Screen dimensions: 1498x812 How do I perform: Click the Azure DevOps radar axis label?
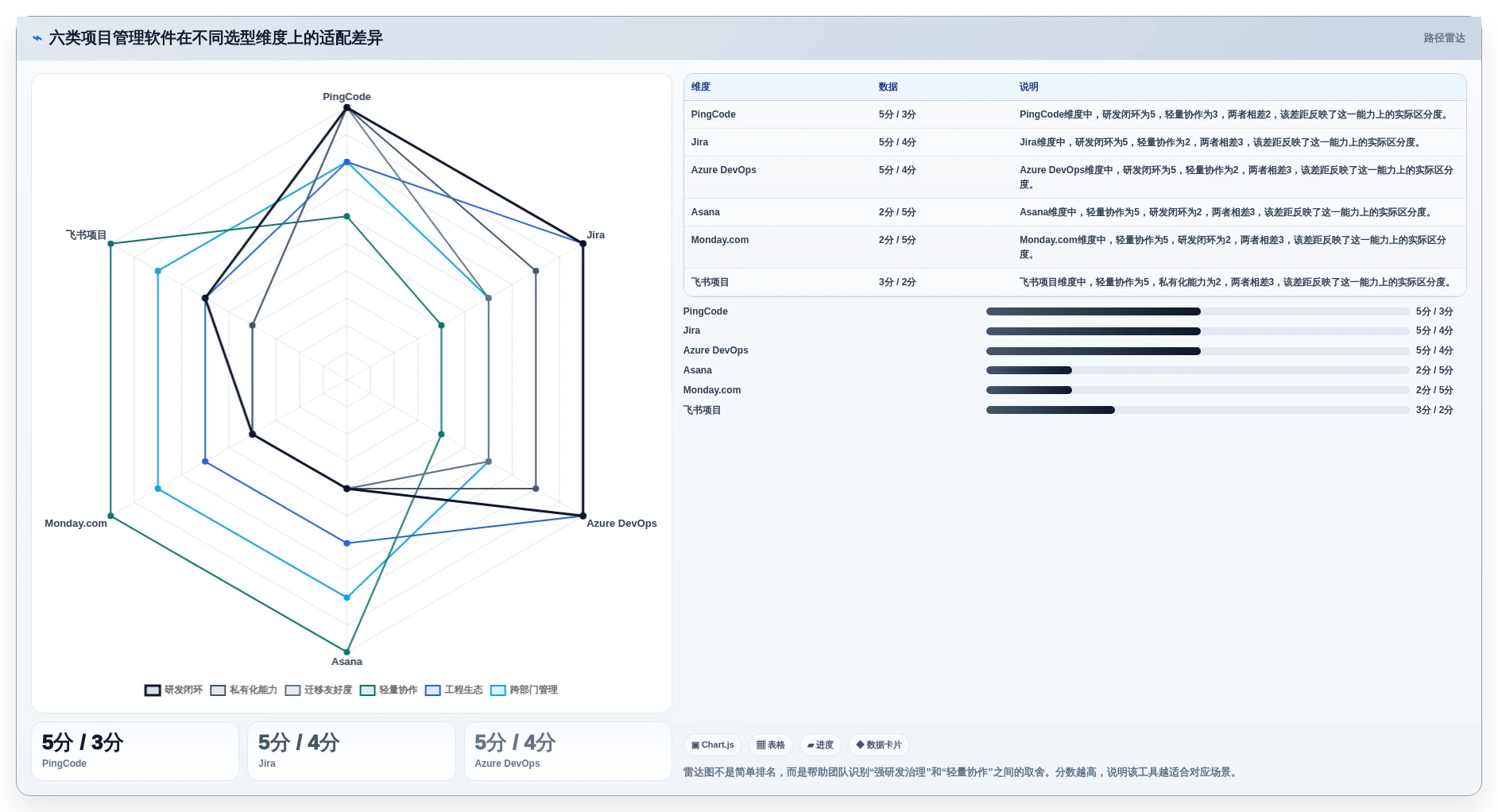point(621,524)
